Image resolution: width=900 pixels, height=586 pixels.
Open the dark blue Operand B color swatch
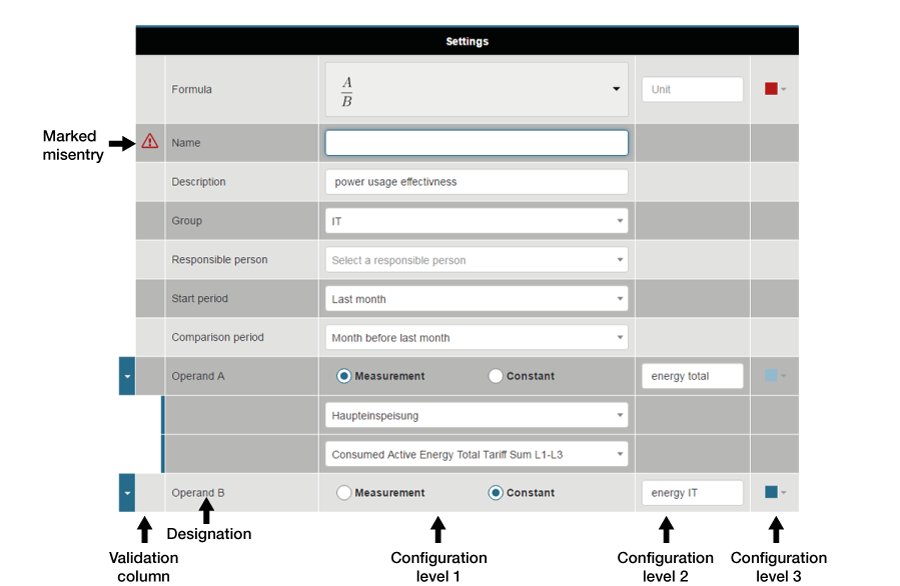pyautogui.click(x=775, y=492)
